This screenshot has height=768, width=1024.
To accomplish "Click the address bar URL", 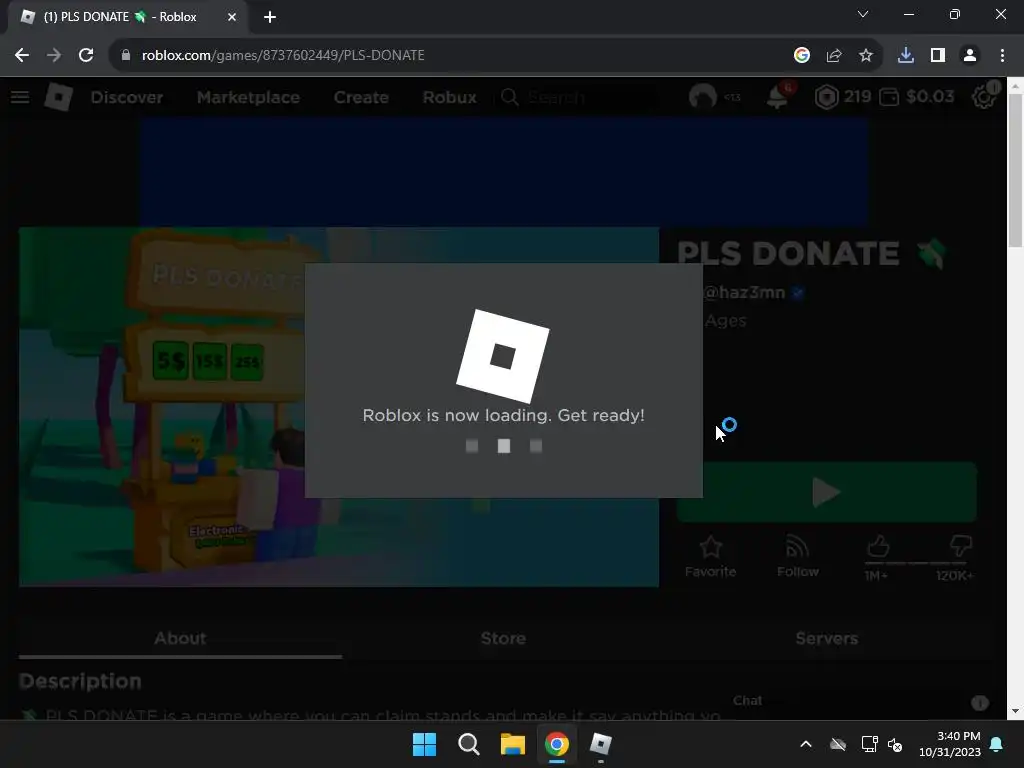I will 283,56.
